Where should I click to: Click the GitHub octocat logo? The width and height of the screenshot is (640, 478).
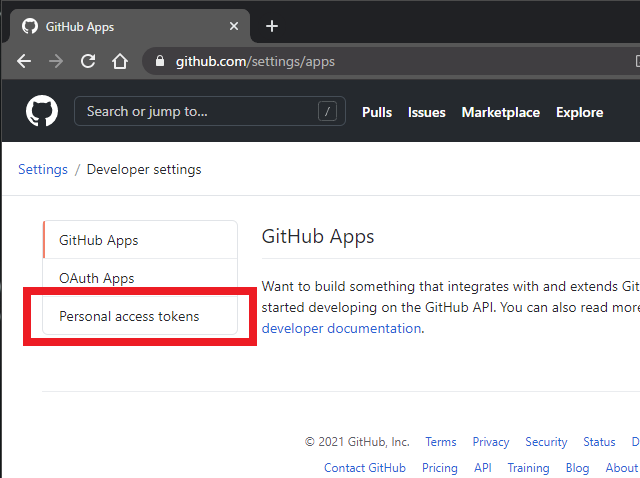click(42, 111)
